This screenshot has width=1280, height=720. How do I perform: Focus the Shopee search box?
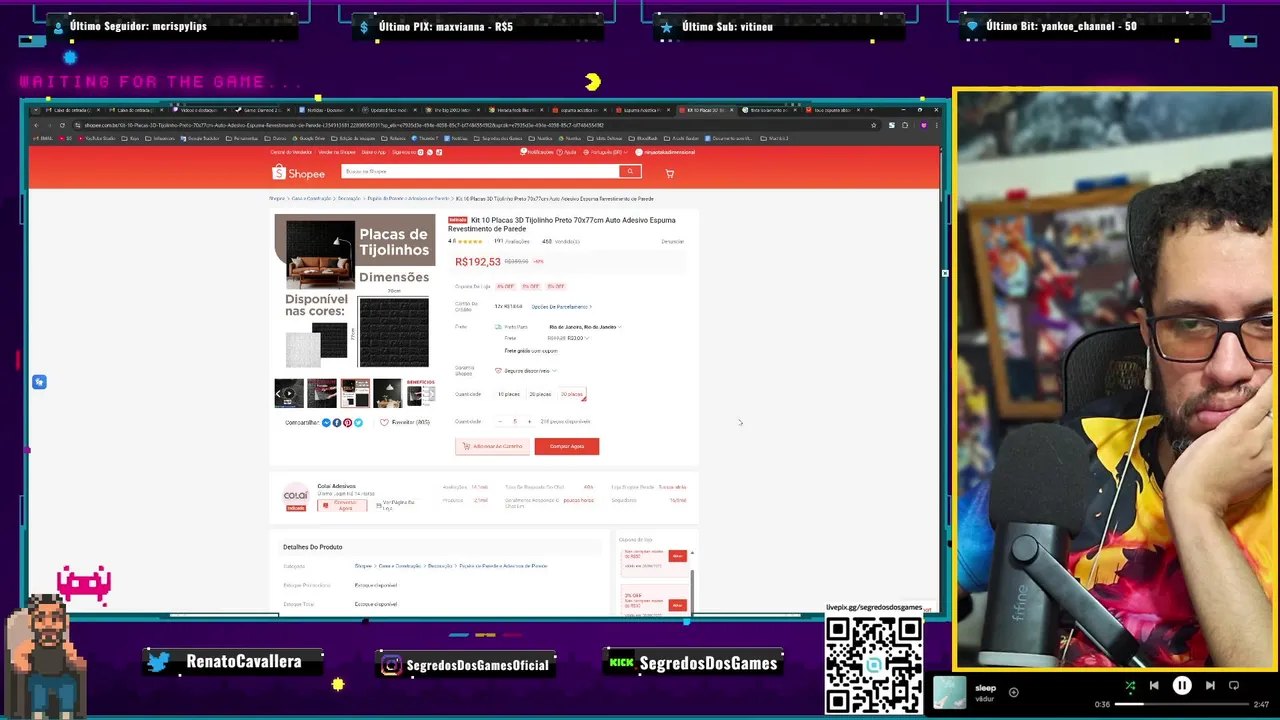tap(480, 172)
